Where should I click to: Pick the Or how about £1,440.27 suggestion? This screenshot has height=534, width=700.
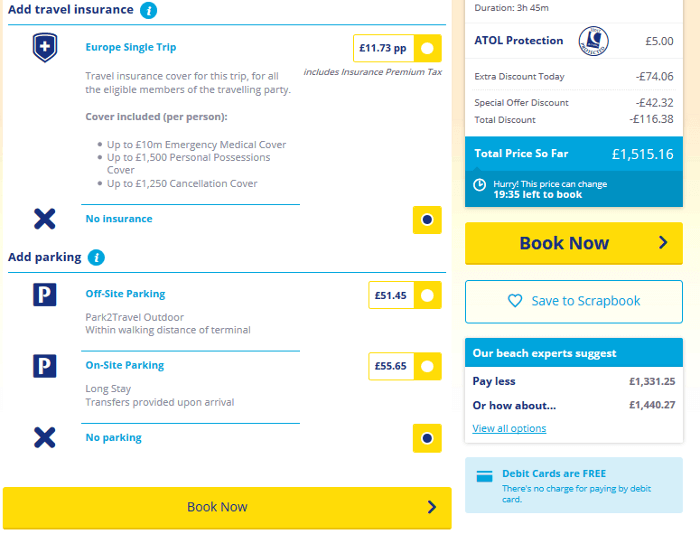[573, 405]
